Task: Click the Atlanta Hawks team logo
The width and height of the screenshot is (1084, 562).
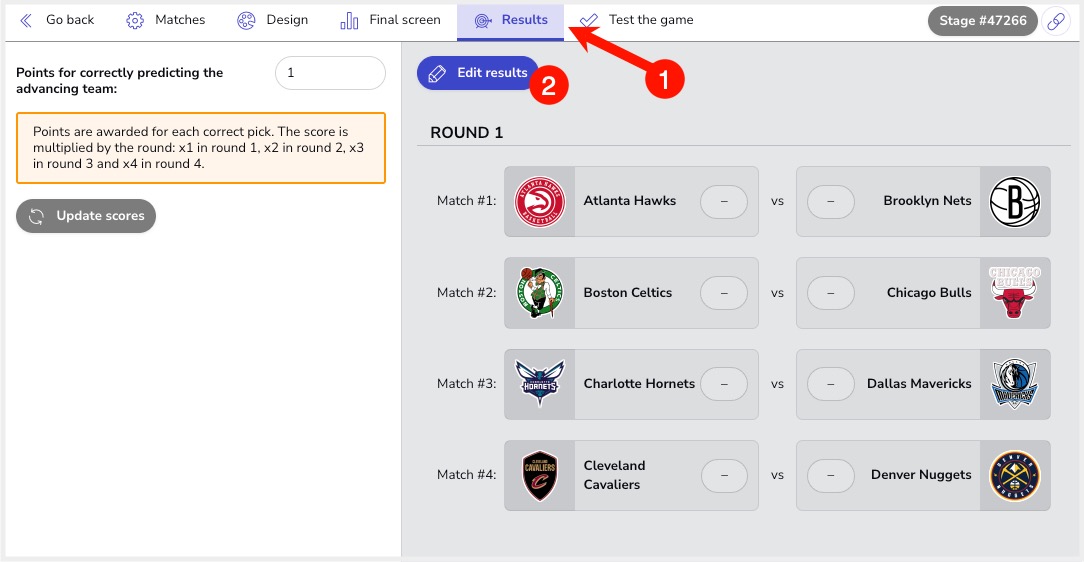Action: (540, 201)
